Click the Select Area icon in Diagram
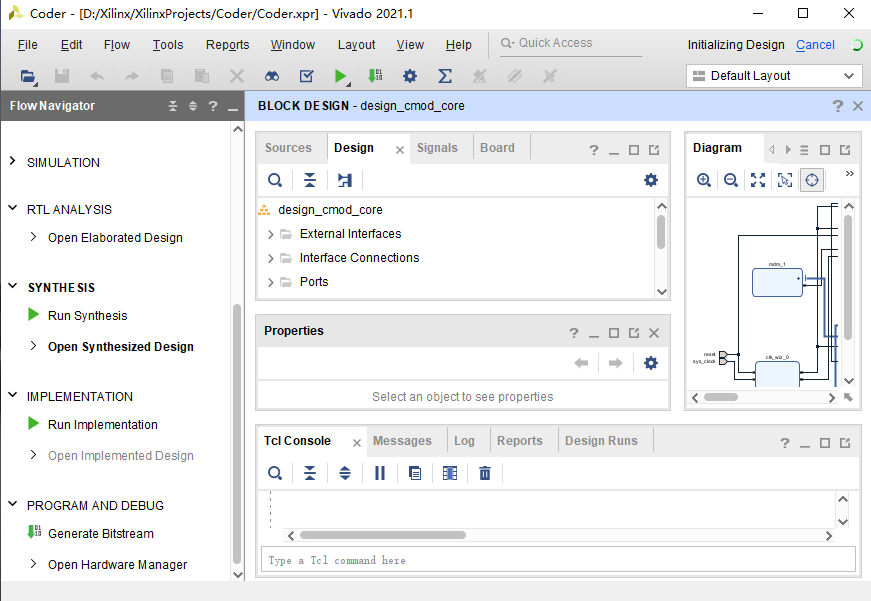Image resolution: width=871 pixels, height=601 pixels. [x=785, y=180]
